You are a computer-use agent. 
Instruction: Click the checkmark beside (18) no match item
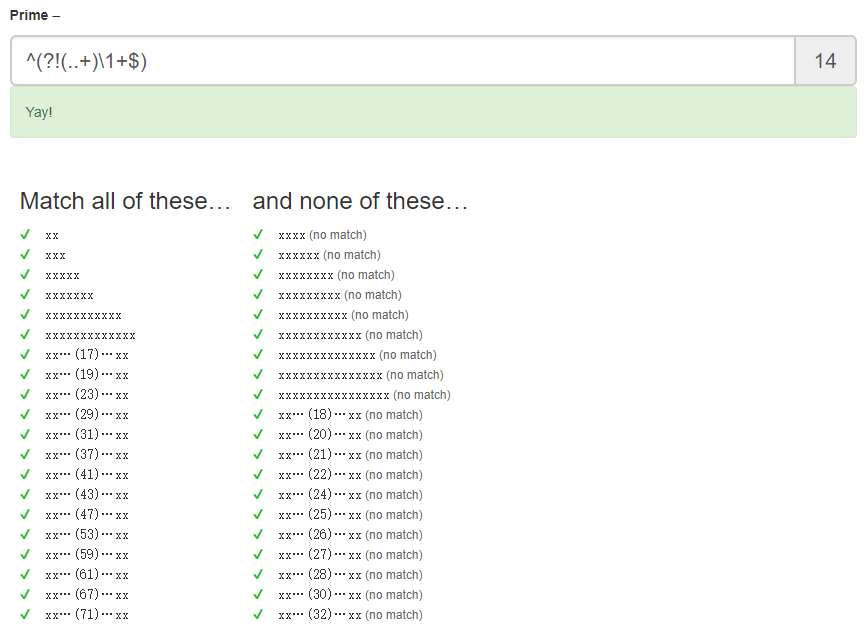[x=258, y=414]
